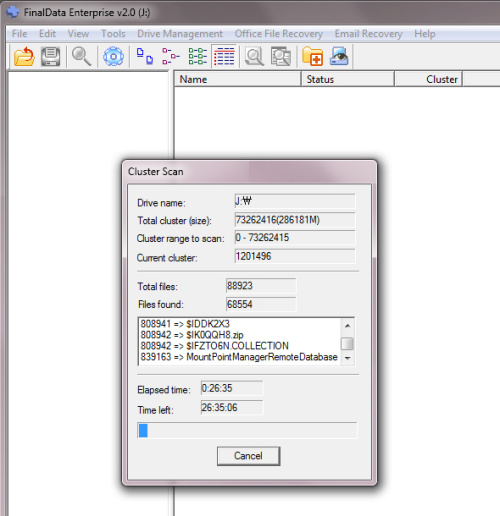Select log entry $IDDK2X3
This screenshot has width=500, height=516.
tap(185, 324)
